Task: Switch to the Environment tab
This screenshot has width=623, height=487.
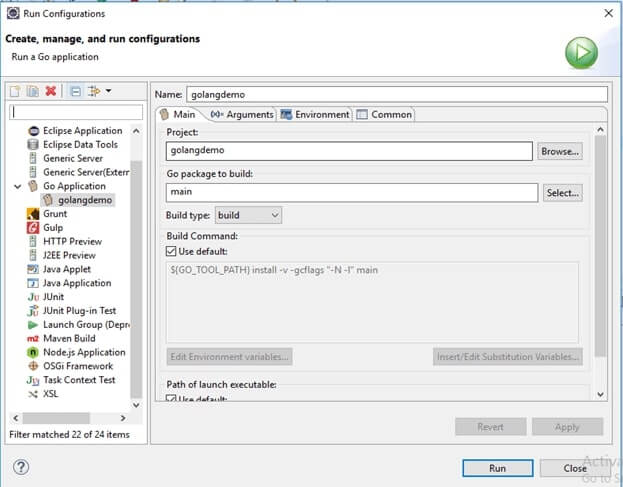Action: coord(315,115)
